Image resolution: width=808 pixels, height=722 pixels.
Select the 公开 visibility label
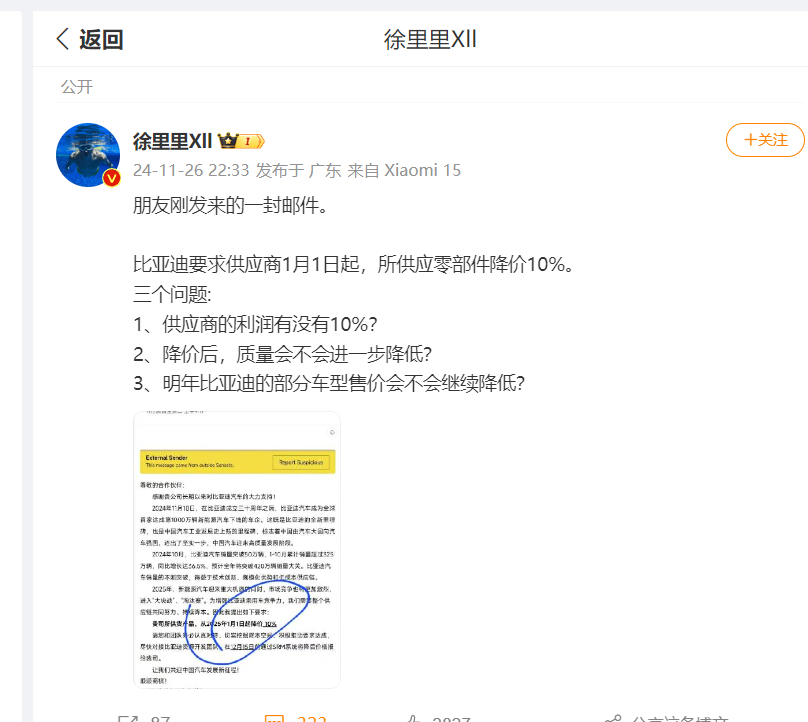point(77,87)
